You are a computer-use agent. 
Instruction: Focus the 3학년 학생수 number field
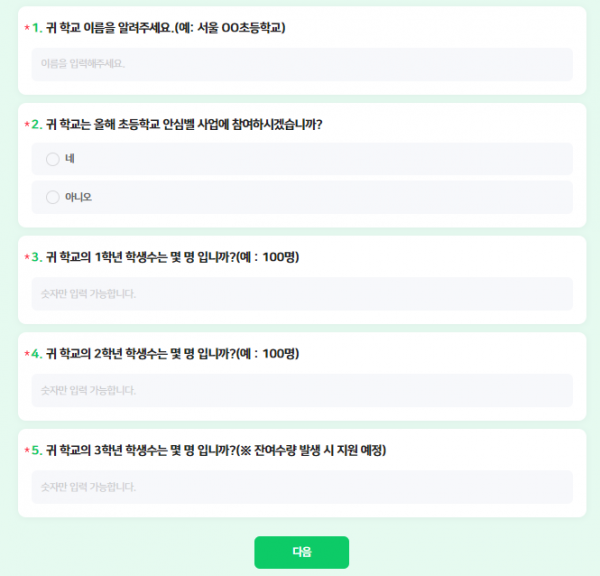coord(301,487)
